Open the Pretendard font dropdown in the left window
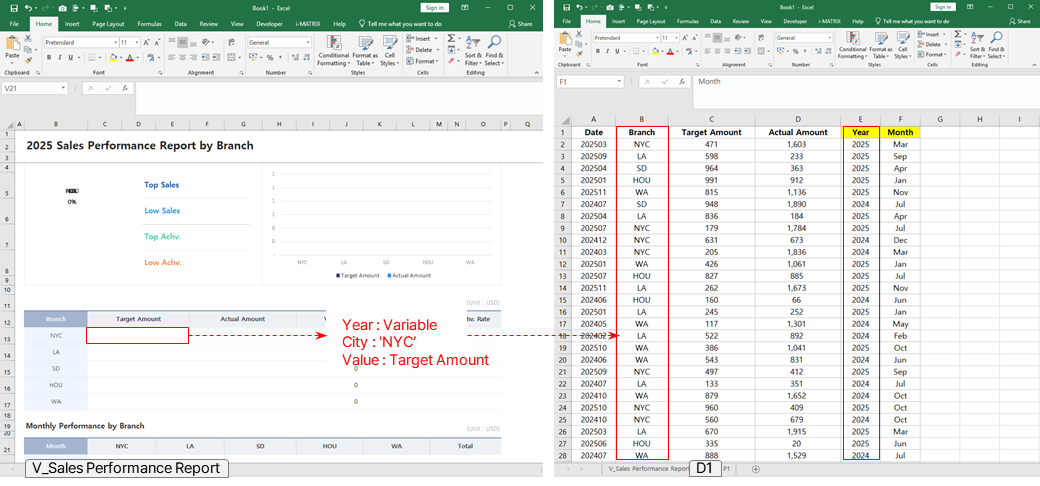The height and width of the screenshot is (486, 1040). pos(114,43)
